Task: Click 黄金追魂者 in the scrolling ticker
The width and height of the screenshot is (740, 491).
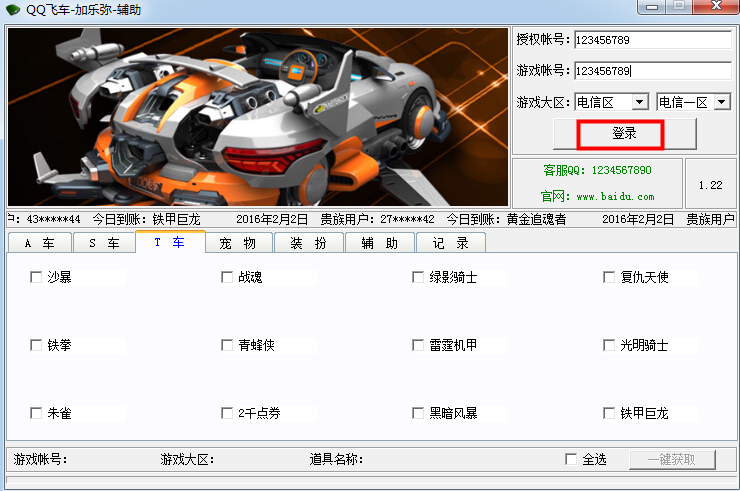Action: click(x=536, y=219)
